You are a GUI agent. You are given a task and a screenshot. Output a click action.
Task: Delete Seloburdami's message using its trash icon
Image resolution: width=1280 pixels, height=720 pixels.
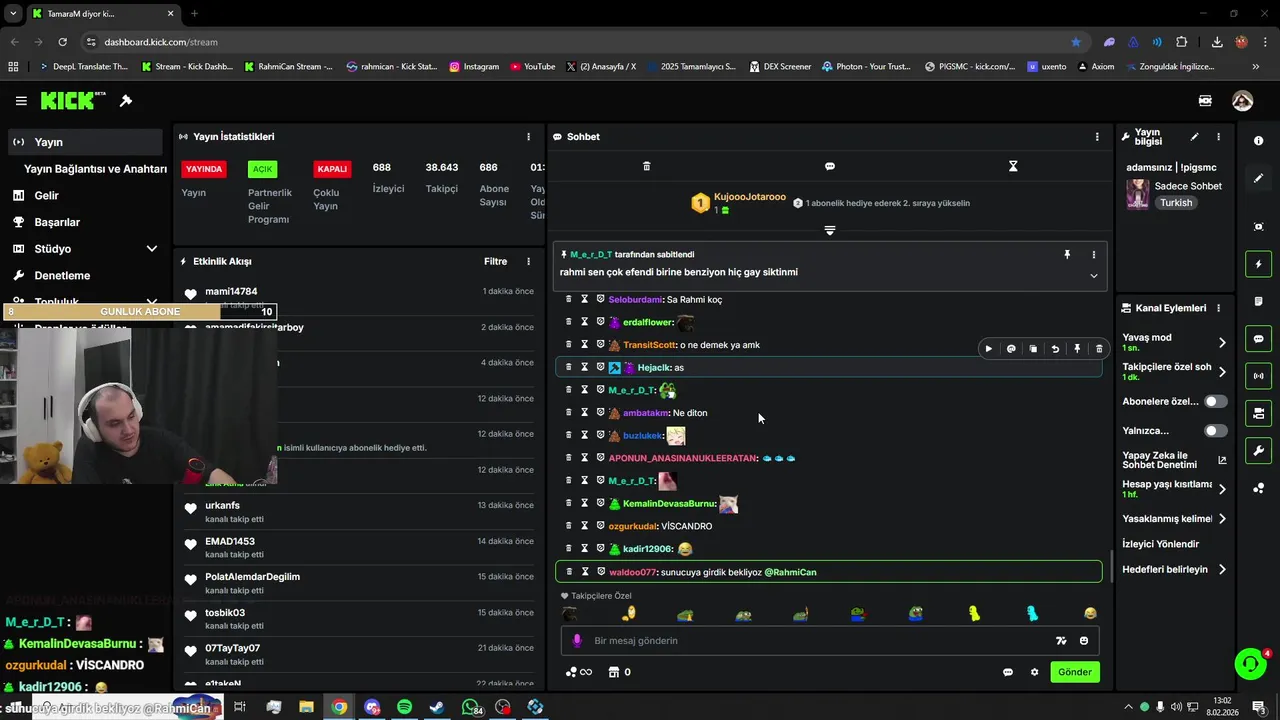tap(569, 299)
